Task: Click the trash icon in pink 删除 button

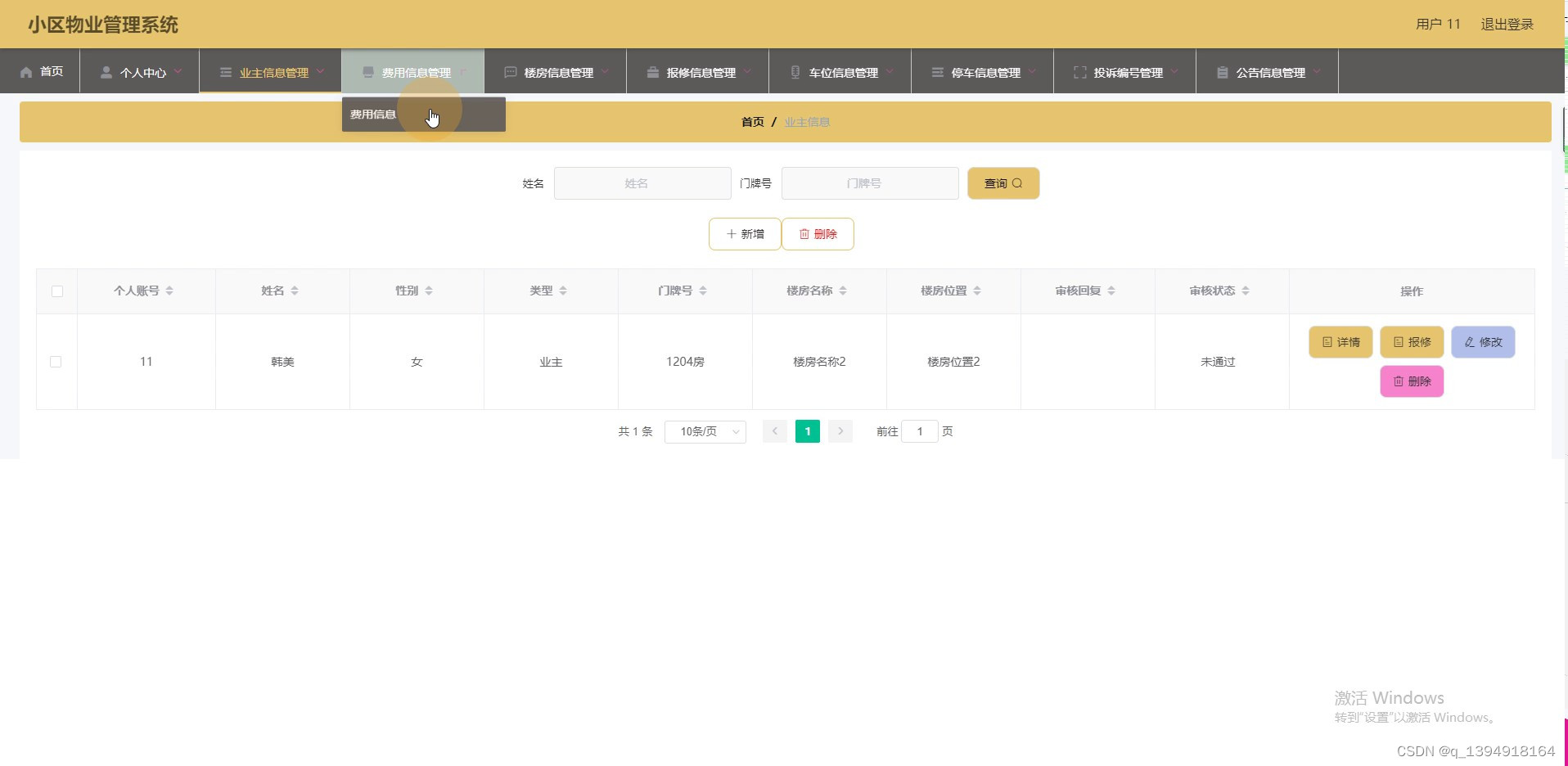Action: tap(1399, 381)
